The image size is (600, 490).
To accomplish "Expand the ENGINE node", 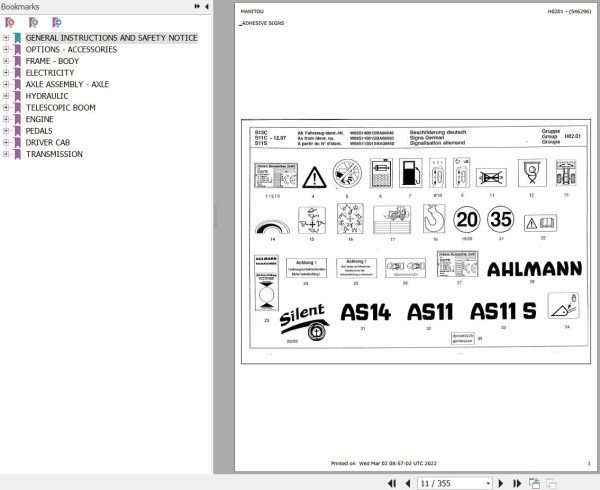I will [6, 119].
